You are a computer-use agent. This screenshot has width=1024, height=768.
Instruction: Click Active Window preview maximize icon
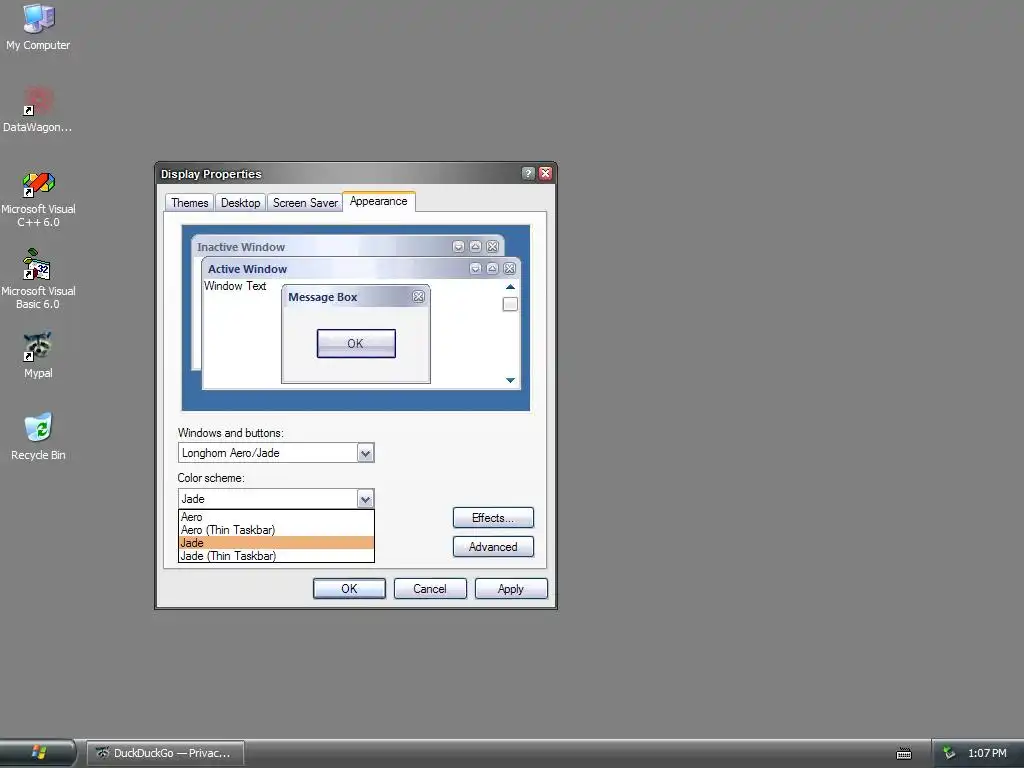pyautogui.click(x=492, y=268)
